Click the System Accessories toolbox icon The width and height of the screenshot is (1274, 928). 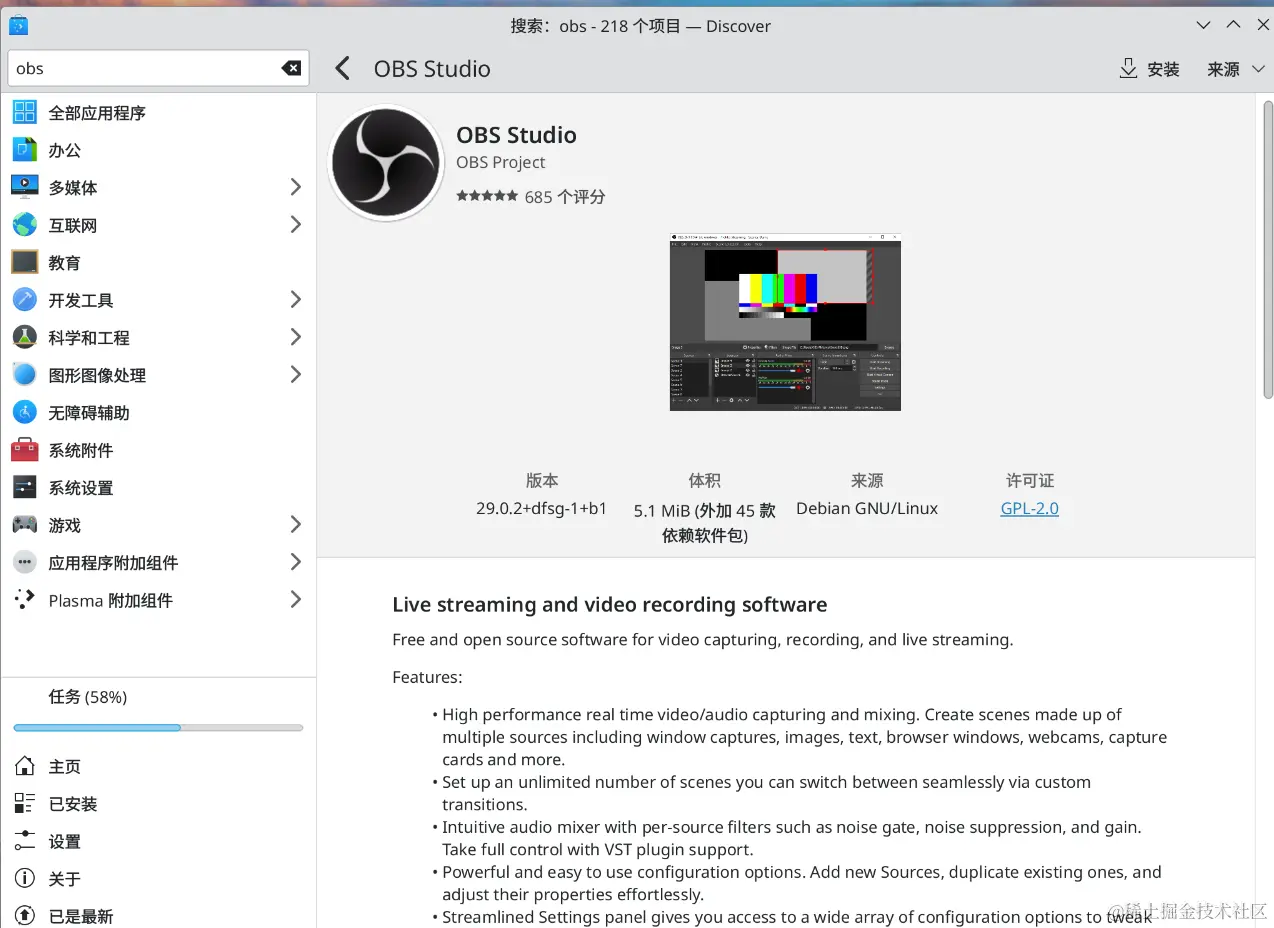point(25,450)
